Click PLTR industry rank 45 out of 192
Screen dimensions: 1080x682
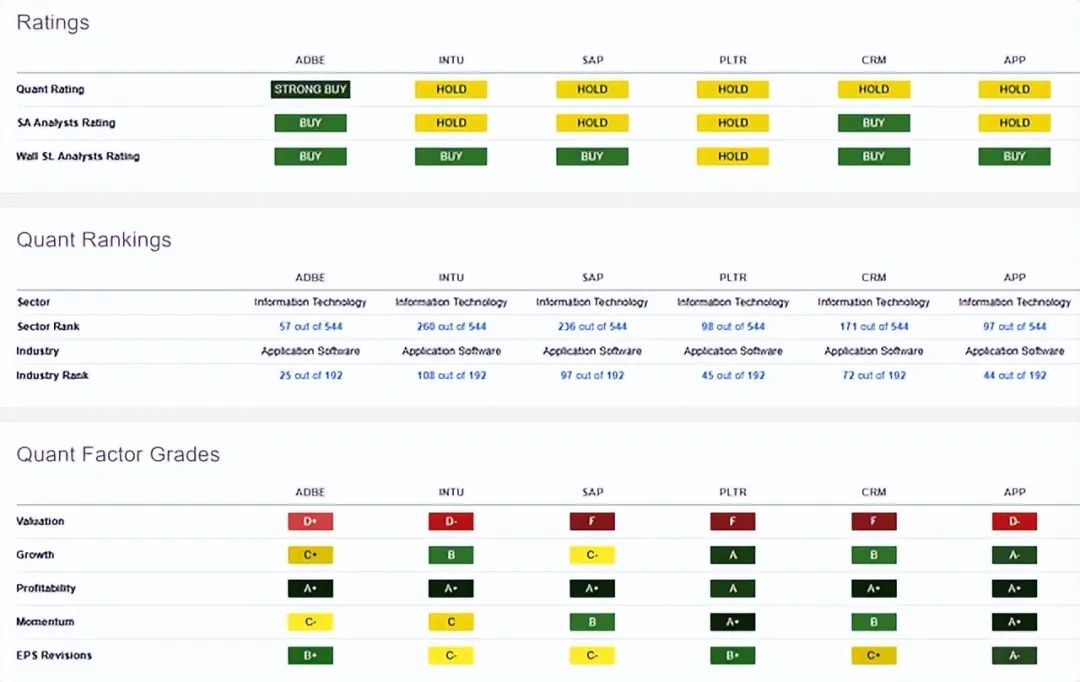733,375
